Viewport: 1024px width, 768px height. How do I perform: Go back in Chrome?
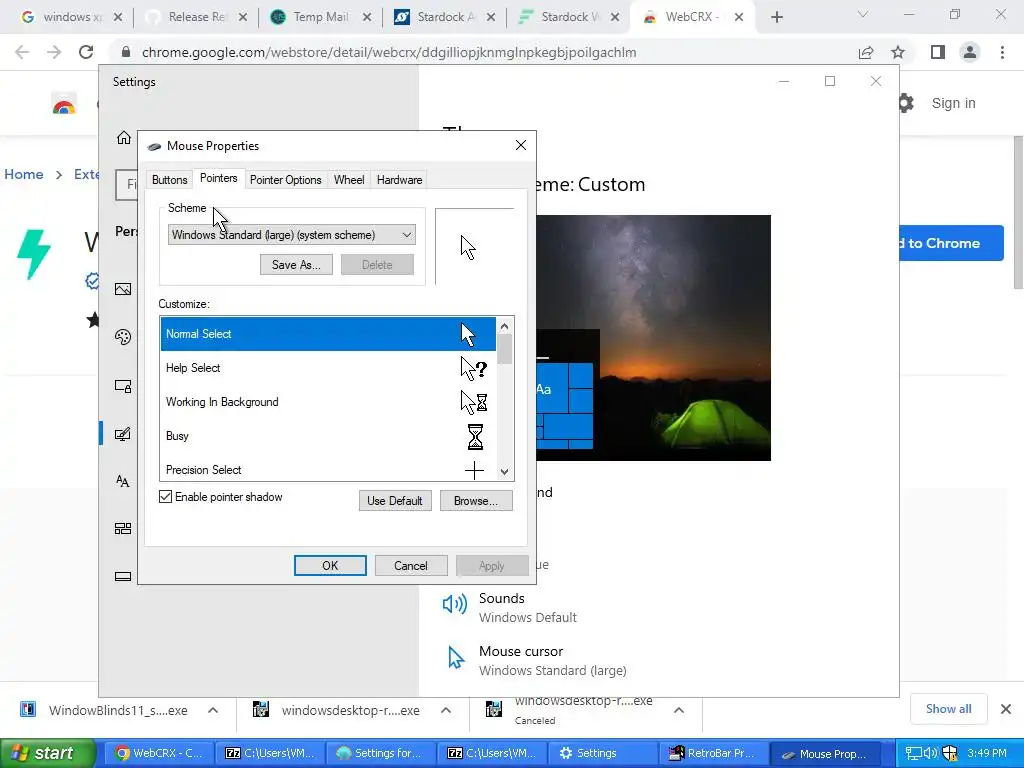pos(22,52)
